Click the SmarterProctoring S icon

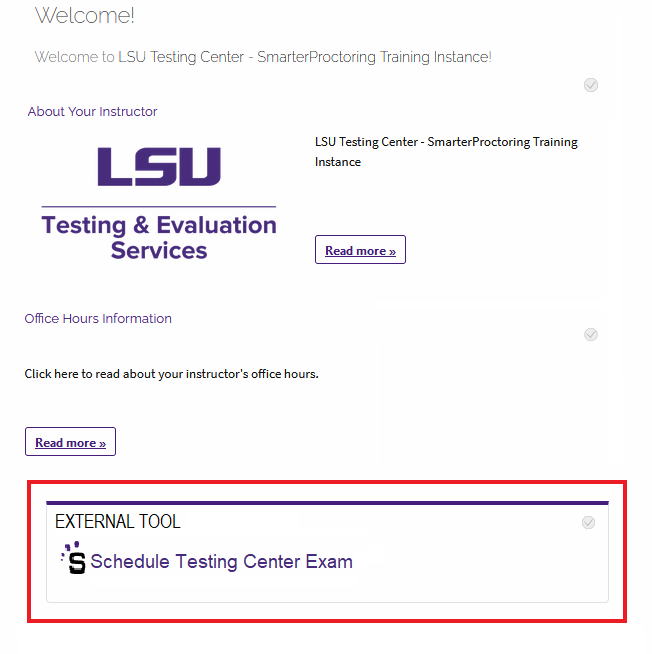75,559
